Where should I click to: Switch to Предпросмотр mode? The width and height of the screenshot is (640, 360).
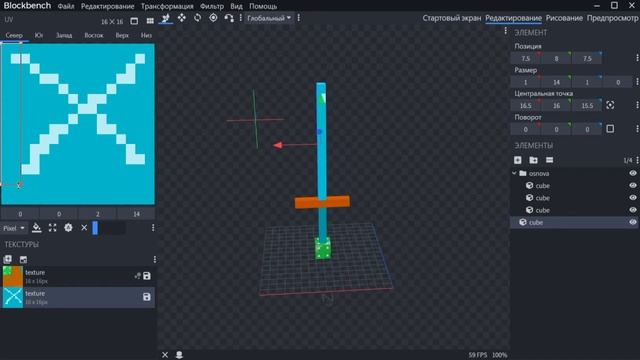[612, 18]
